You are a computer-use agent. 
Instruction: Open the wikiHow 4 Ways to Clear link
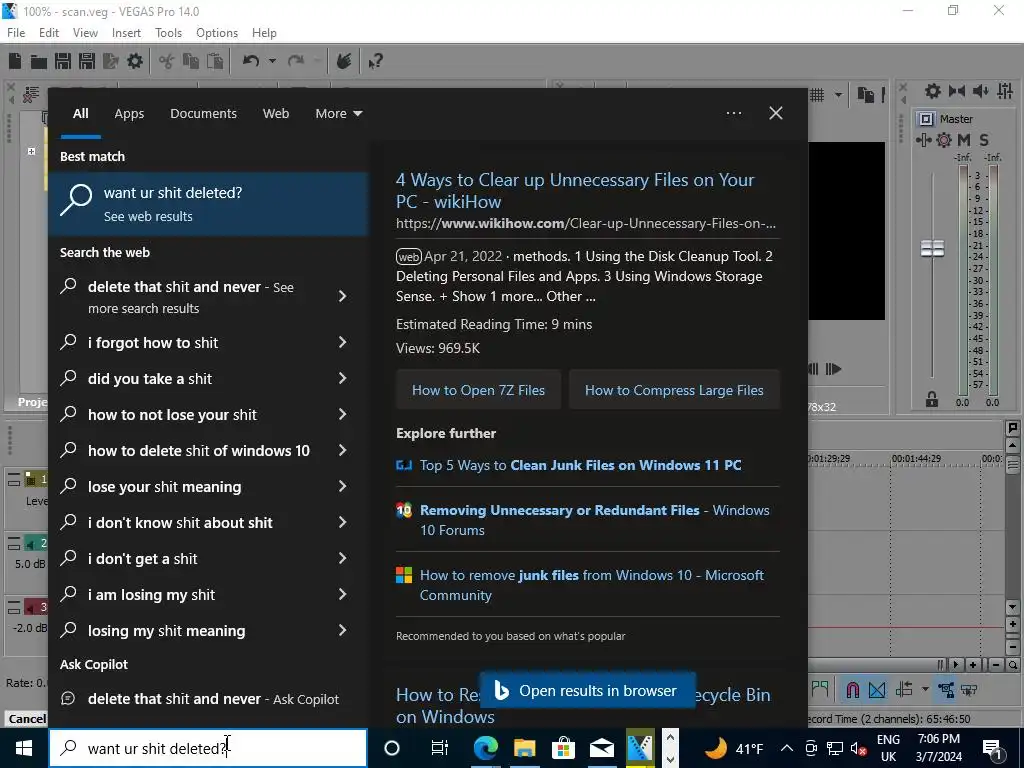pyautogui.click(x=575, y=191)
